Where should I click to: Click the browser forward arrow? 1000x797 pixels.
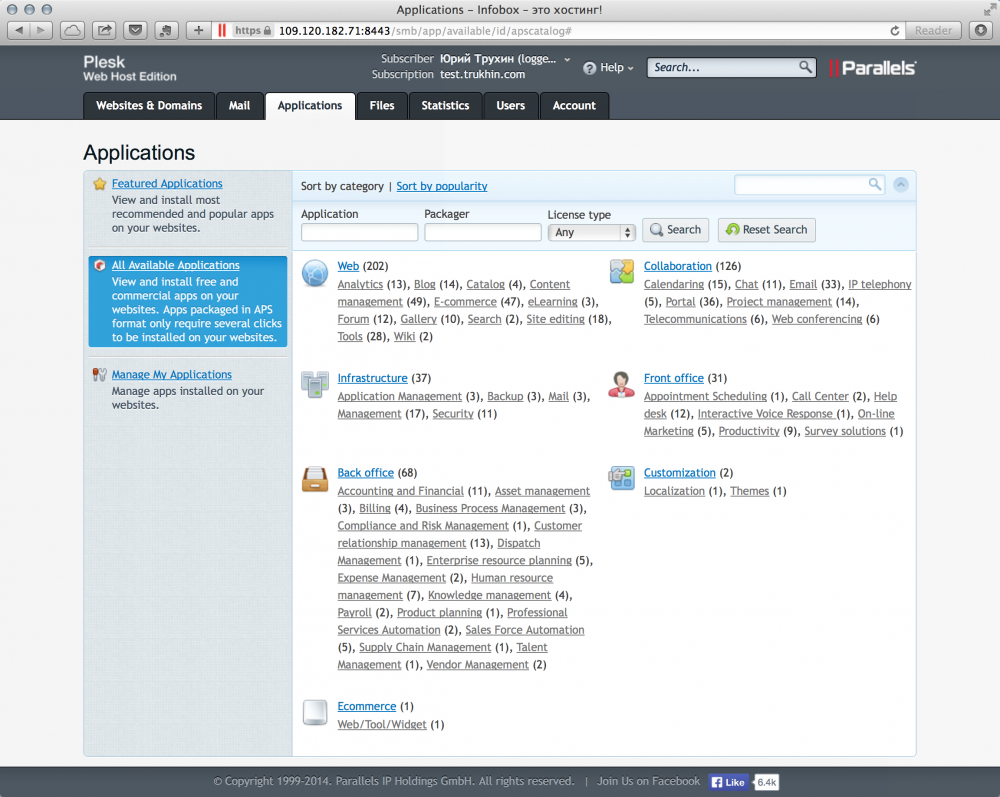[x=41, y=30]
